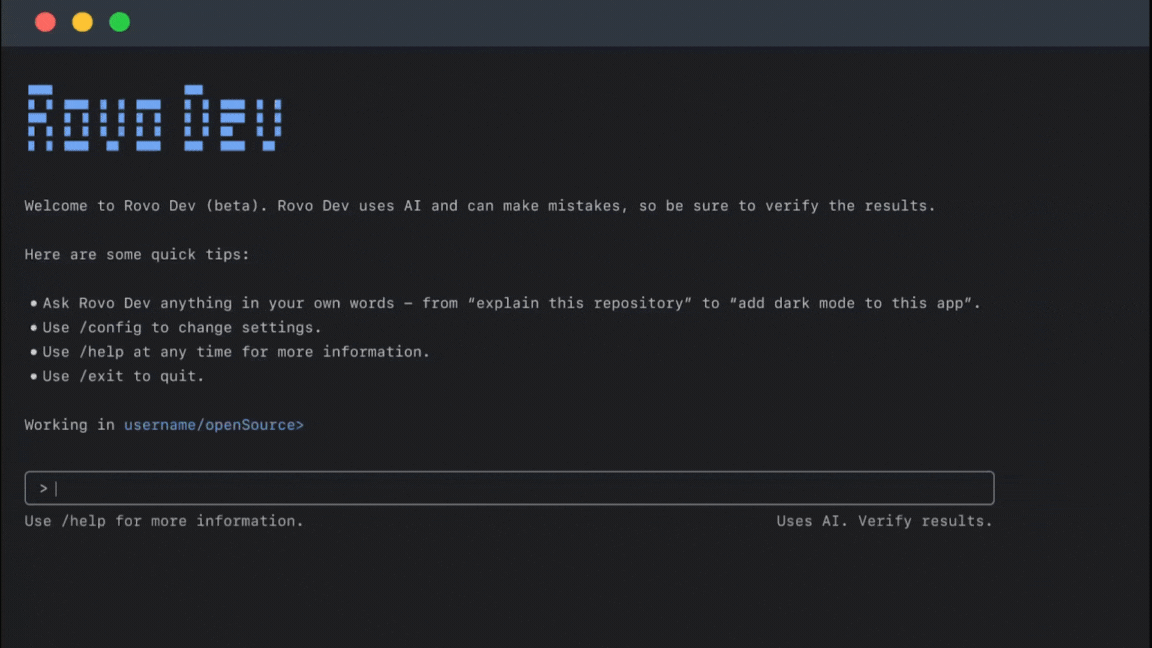This screenshot has height=648, width=1152.
Task: Click the bullet before the "Ask Rovo Dev" tip
Action: [x=33, y=303]
